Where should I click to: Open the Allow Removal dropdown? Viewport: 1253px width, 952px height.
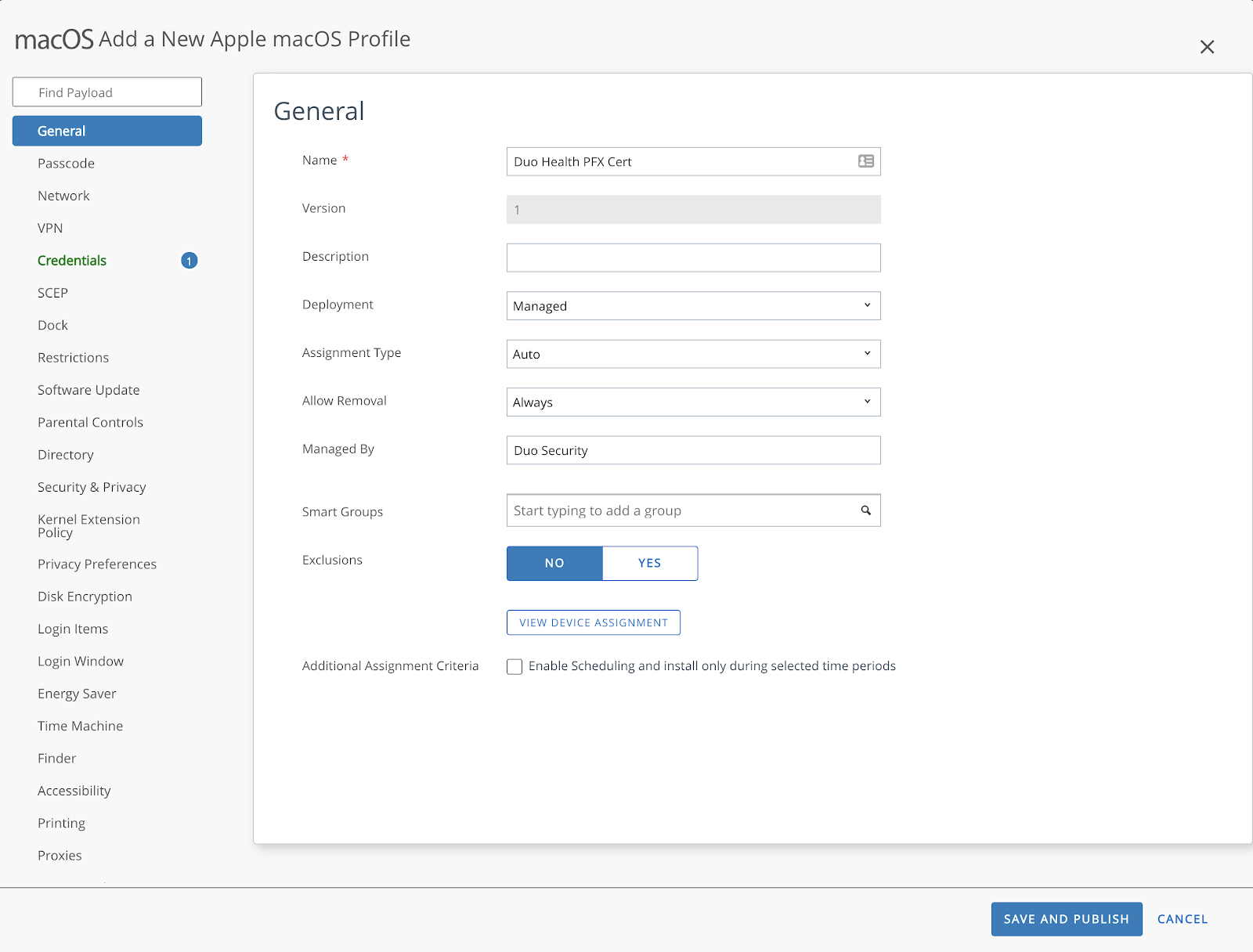(x=693, y=402)
